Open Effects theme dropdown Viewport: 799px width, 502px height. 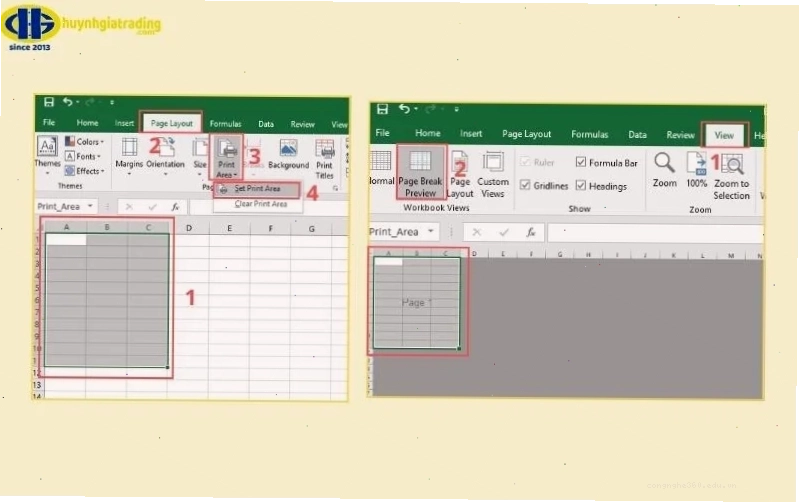click(x=85, y=171)
